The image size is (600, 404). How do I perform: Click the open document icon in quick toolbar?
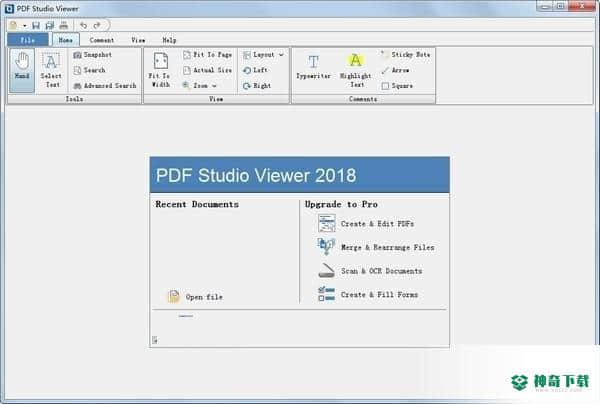[13, 25]
